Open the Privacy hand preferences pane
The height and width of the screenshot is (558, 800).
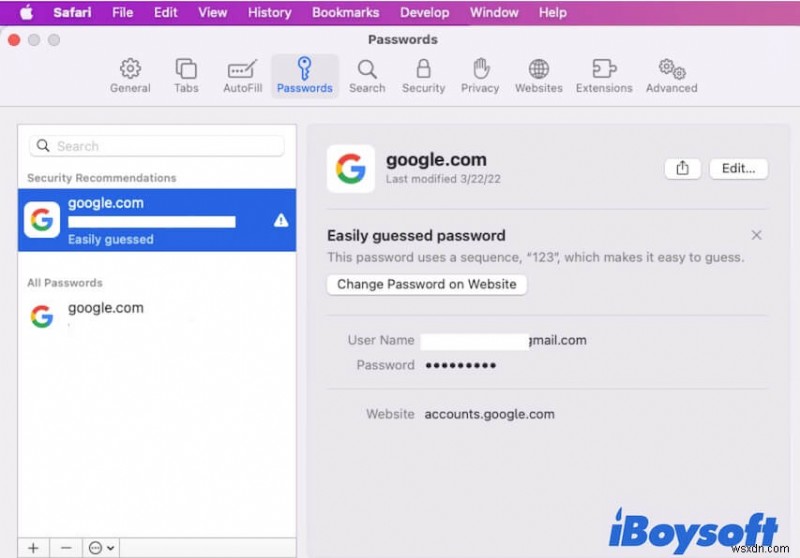point(480,76)
